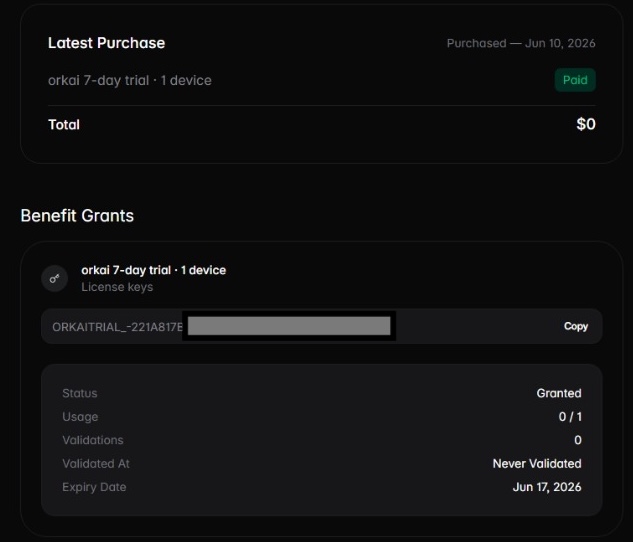This screenshot has width=633, height=542.
Task: Click the Expiry Date label
Action: [94, 487]
